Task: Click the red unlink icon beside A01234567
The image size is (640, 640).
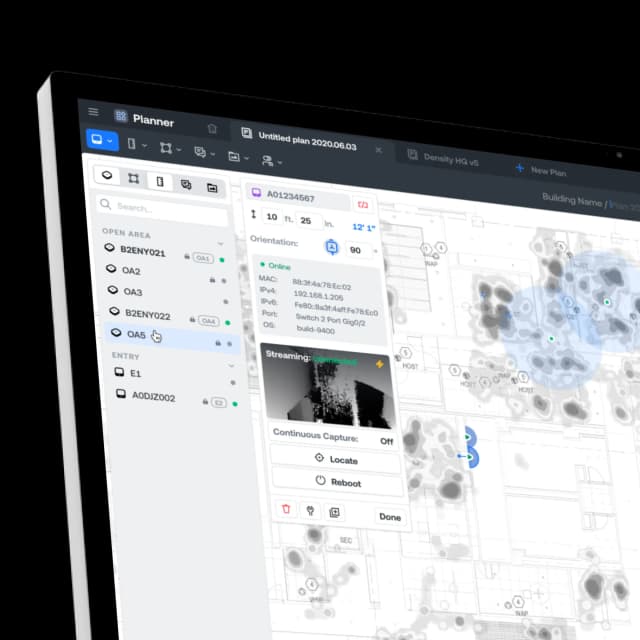Action: click(362, 204)
